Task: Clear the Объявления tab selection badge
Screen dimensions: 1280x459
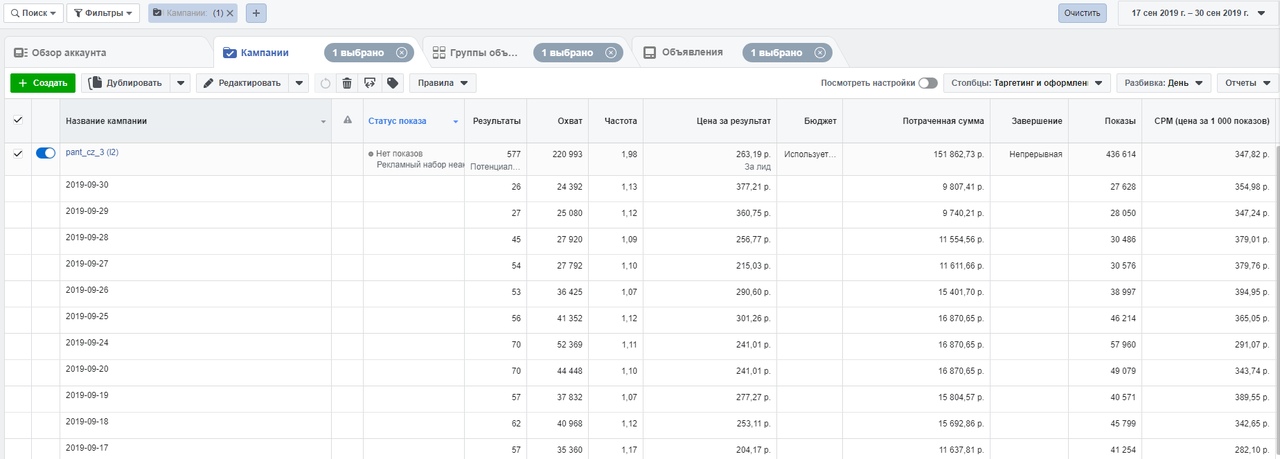Action: click(x=820, y=52)
